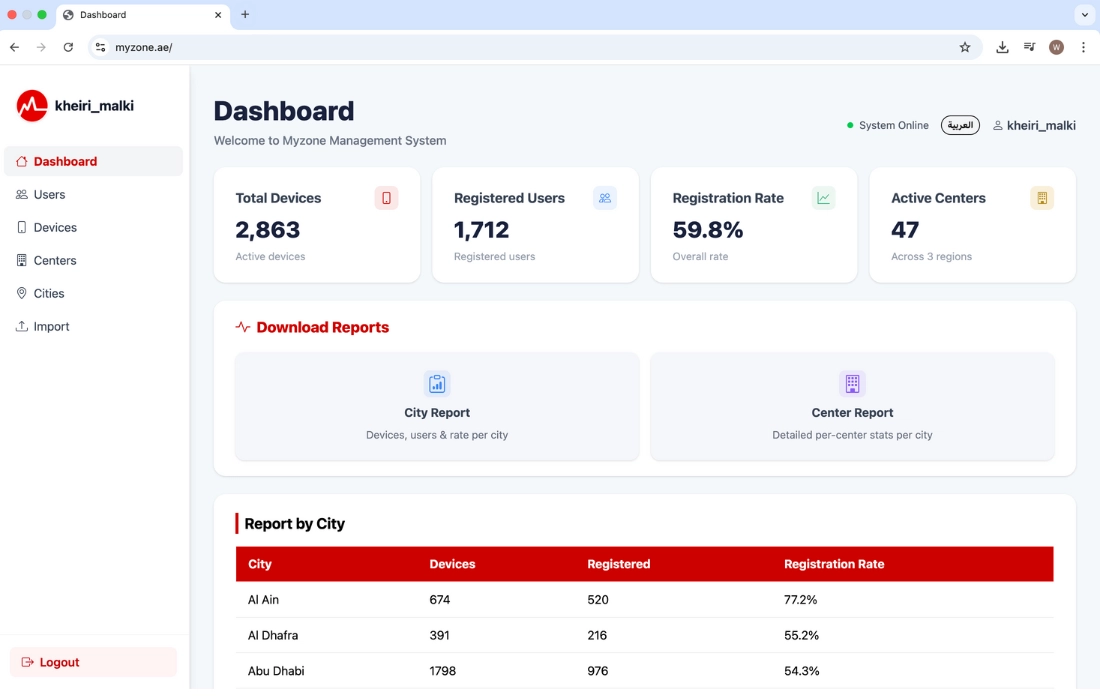
Task: Open Chrome's three-dot menu
Action: (1083, 47)
